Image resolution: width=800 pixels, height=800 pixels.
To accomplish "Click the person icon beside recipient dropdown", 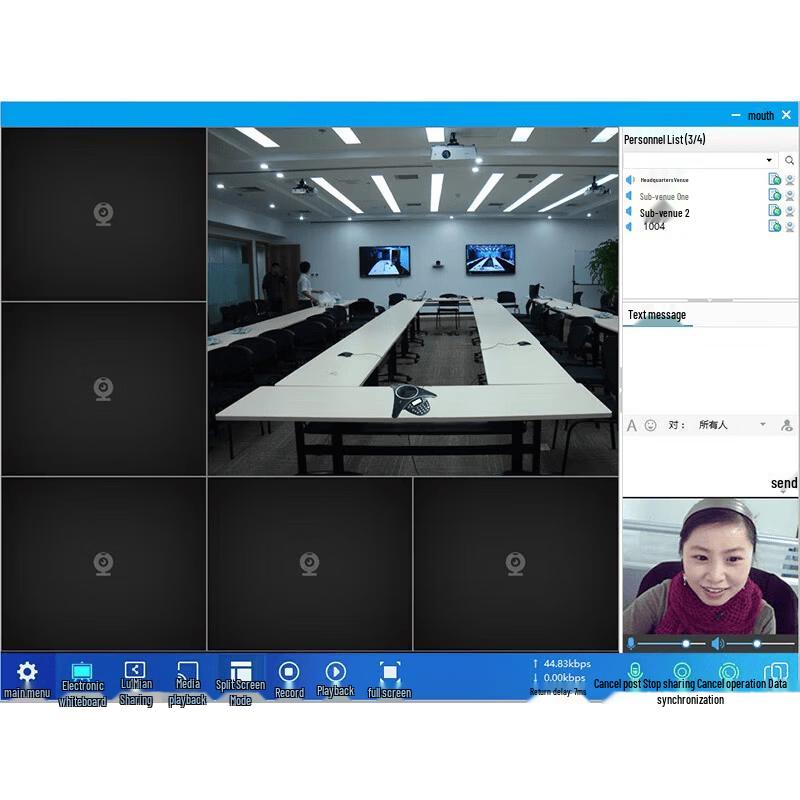I will point(787,426).
